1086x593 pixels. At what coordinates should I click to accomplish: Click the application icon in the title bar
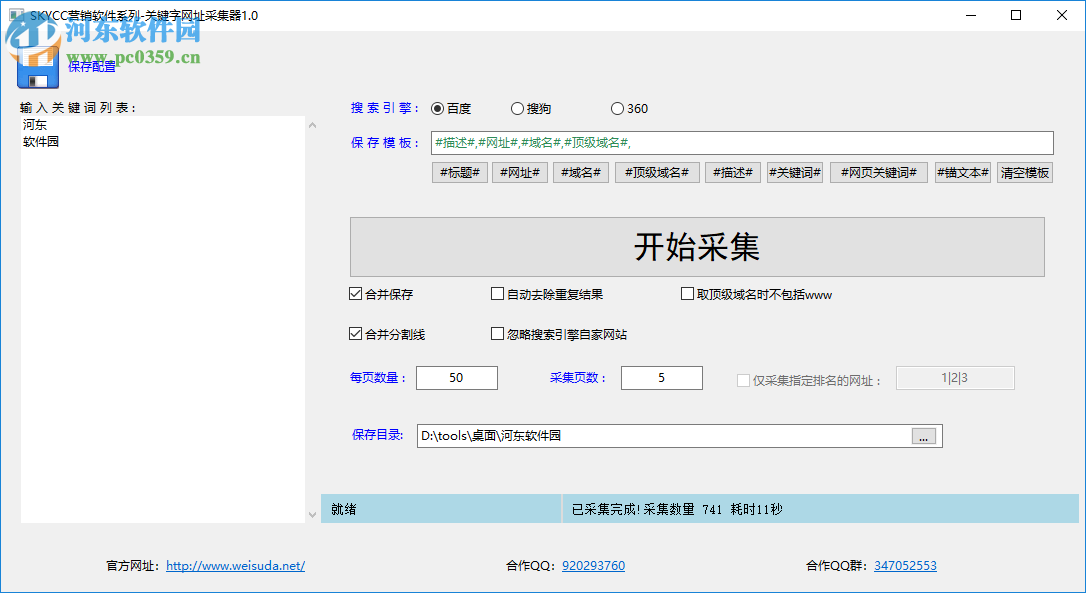pos(15,15)
